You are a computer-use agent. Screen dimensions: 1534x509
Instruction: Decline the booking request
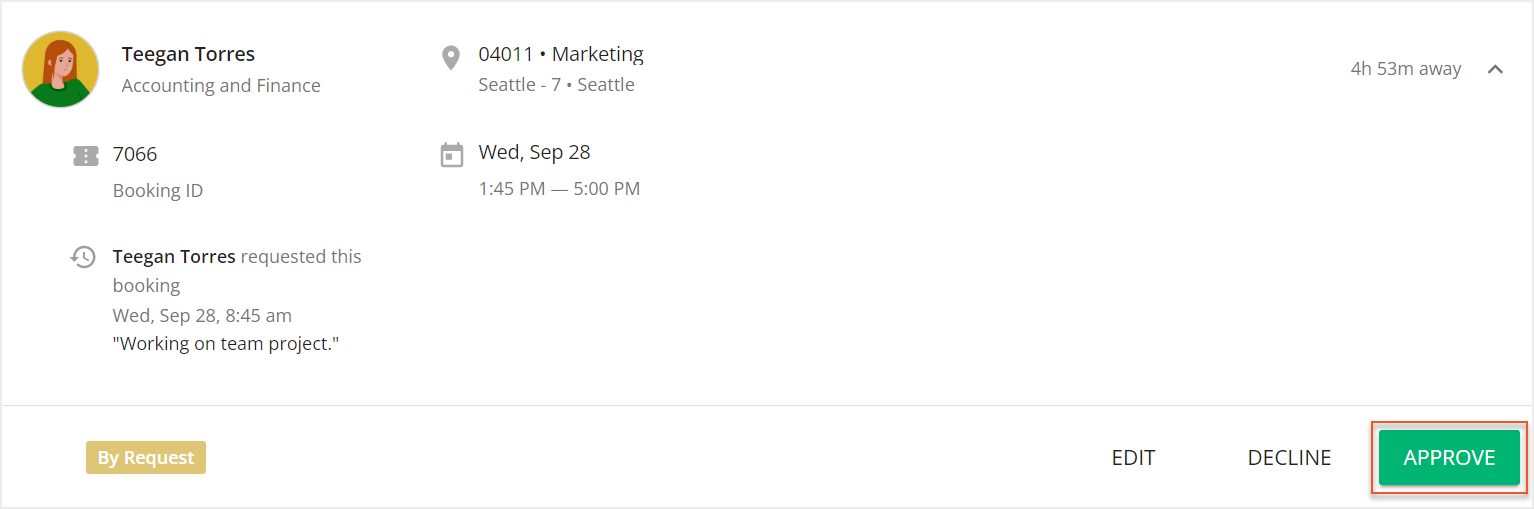click(1289, 458)
